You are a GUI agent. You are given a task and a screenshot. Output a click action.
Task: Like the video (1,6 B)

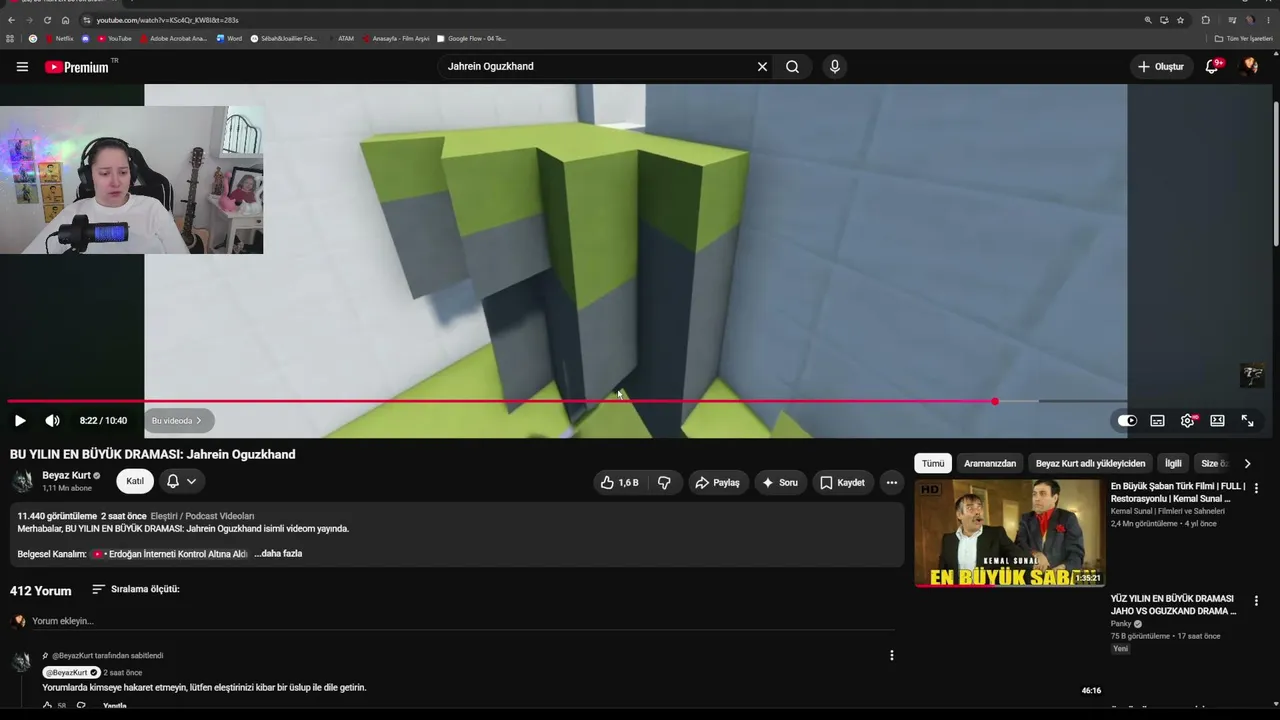click(x=620, y=483)
